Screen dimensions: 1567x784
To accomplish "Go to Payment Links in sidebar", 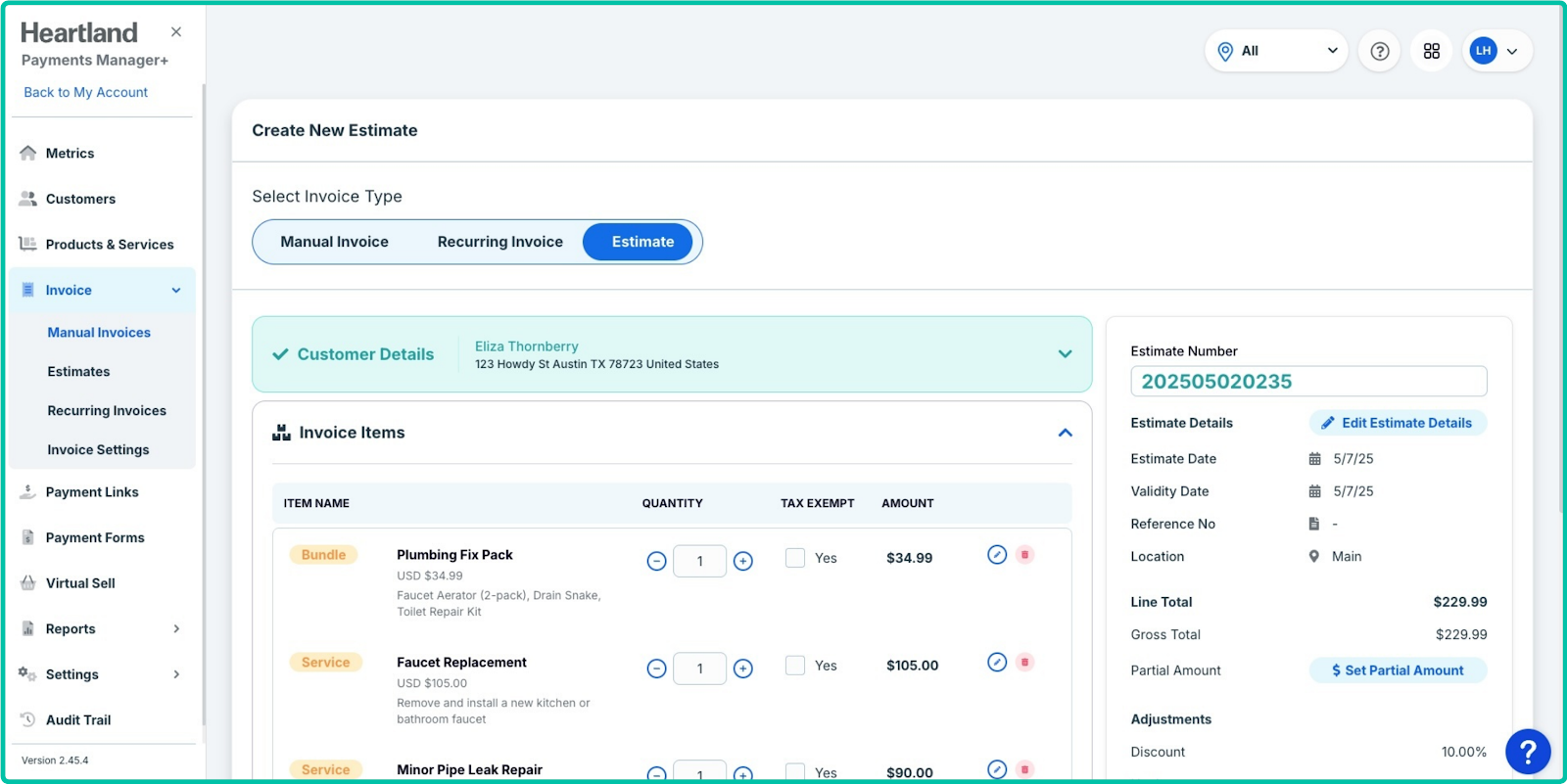I will point(92,492).
